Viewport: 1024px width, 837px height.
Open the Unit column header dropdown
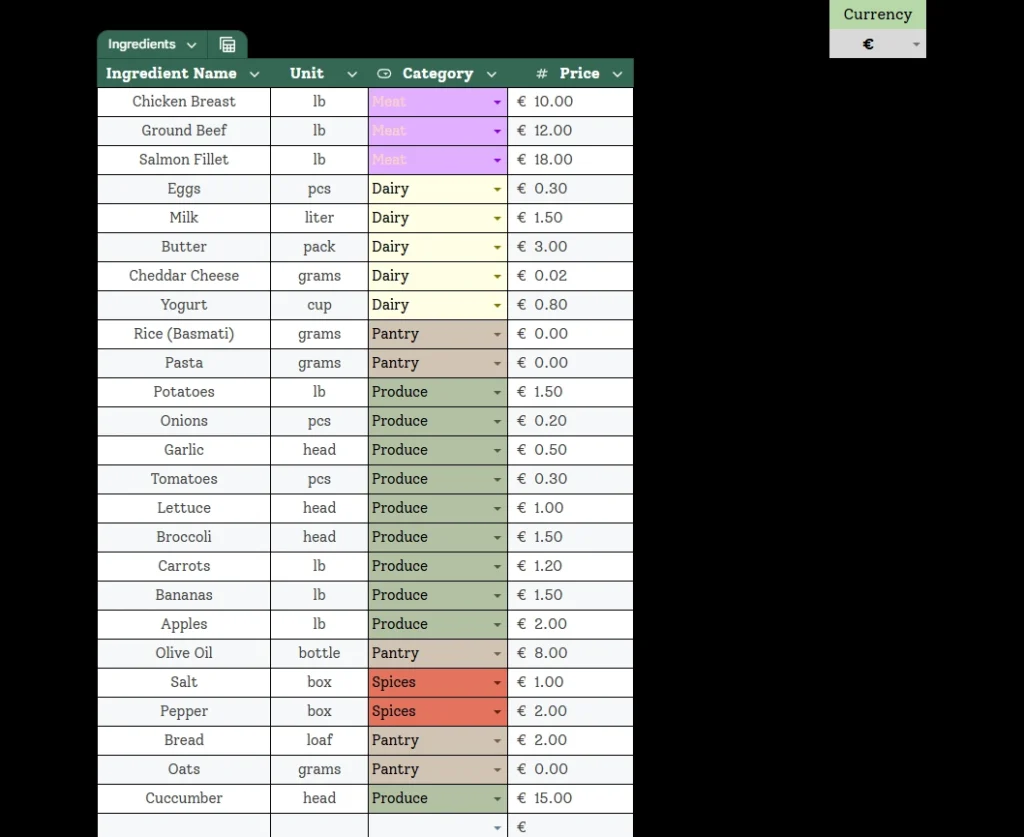tap(352, 73)
